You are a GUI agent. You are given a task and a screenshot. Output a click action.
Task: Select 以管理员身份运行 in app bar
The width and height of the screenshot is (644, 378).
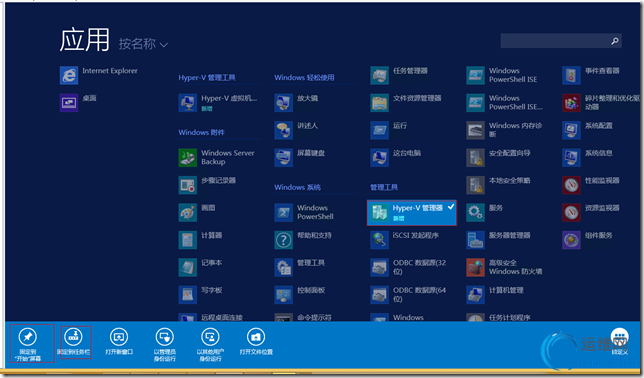point(165,344)
